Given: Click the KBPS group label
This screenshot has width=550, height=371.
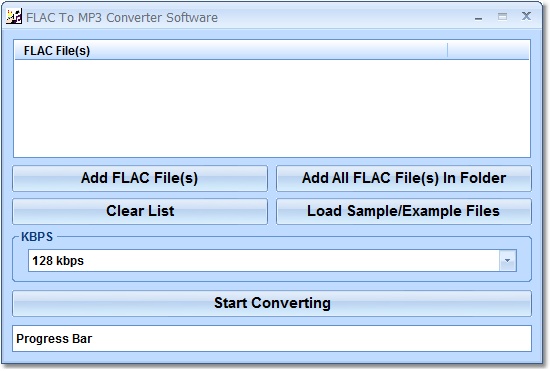Looking at the screenshot, I should pos(37,237).
